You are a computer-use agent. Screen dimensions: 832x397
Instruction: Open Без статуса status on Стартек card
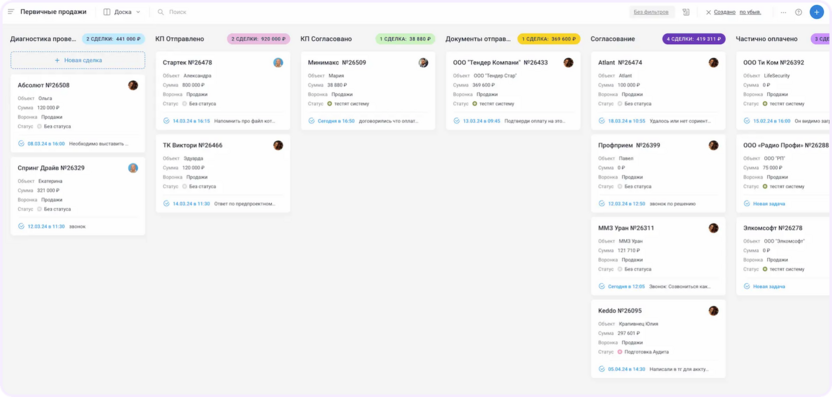[199, 103]
